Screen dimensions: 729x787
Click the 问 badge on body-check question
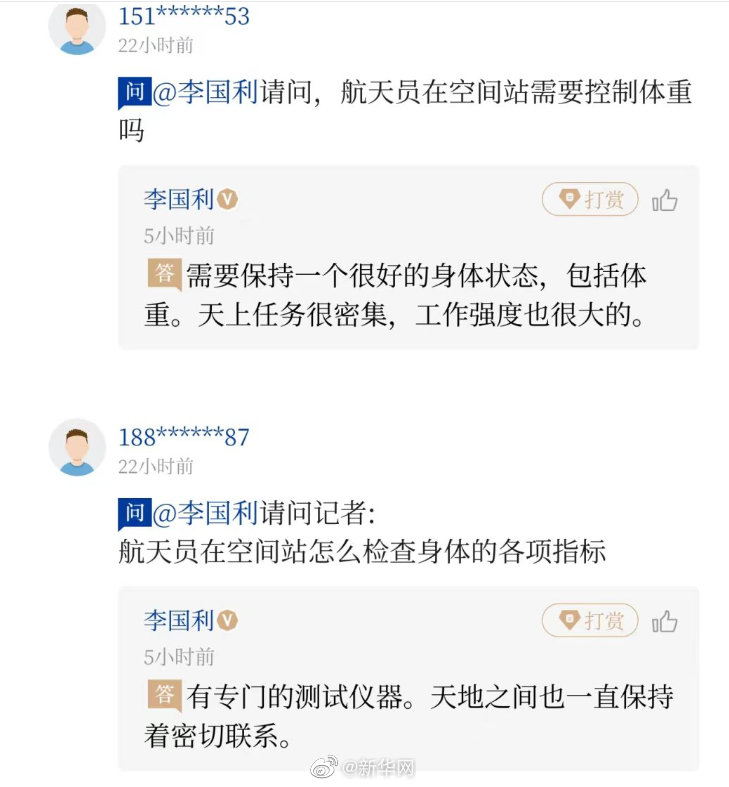point(133,514)
